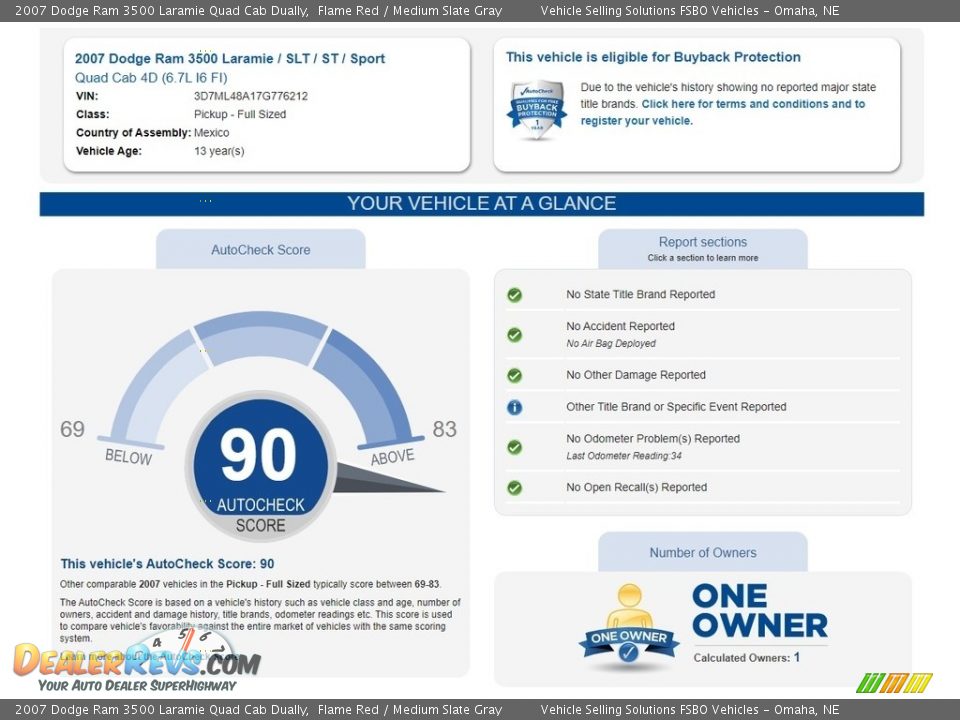This screenshot has width=960, height=720.
Task: Click the green check beside No Other Damage
Action: [x=514, y=375]
